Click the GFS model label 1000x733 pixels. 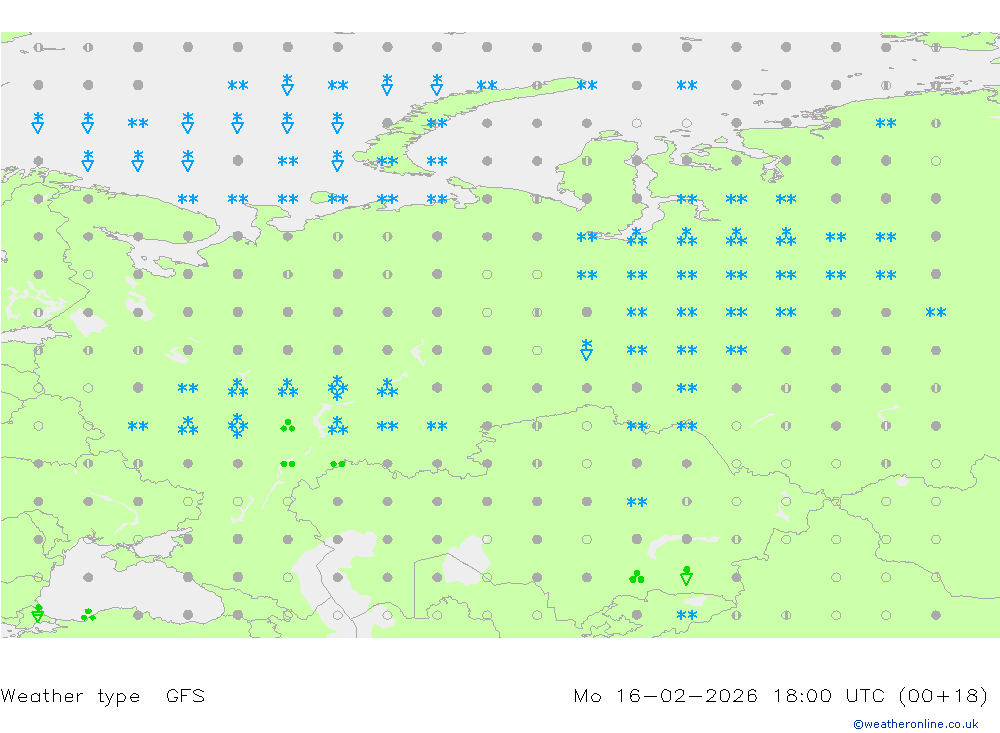(x=185, y=695)
